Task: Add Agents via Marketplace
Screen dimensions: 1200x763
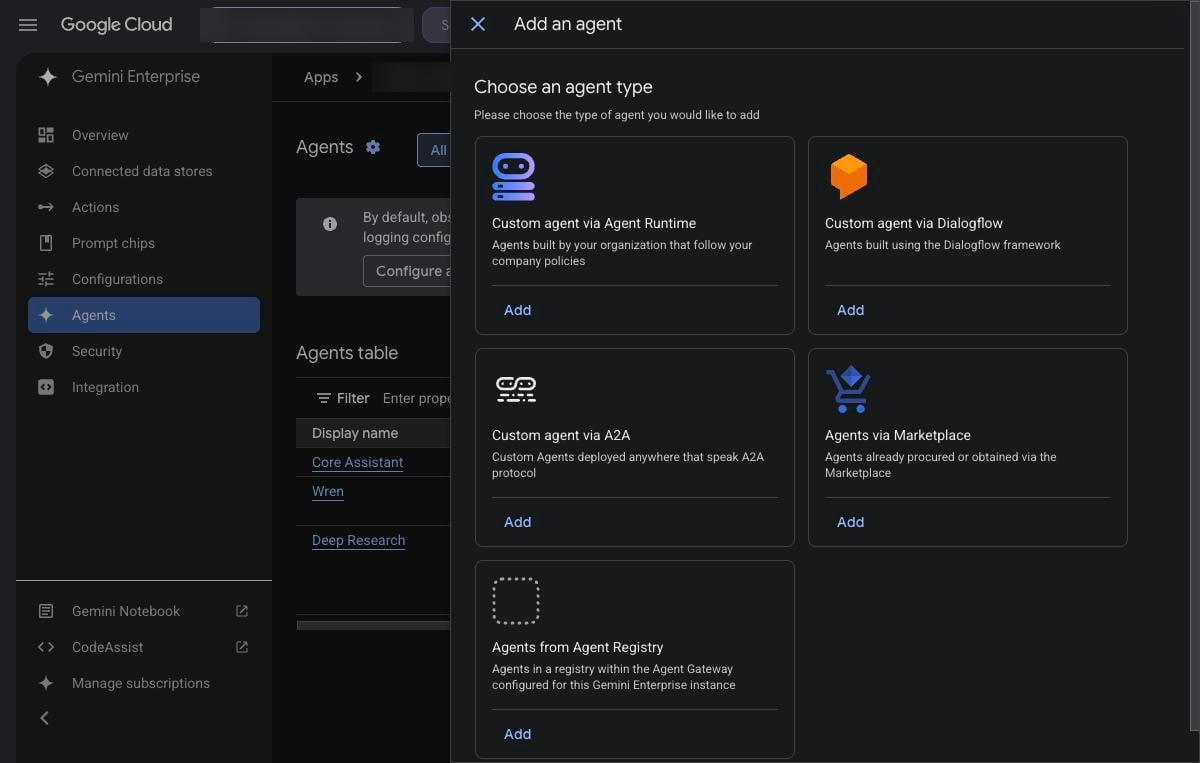Action: pyautogui.click(x=850, y=522)
